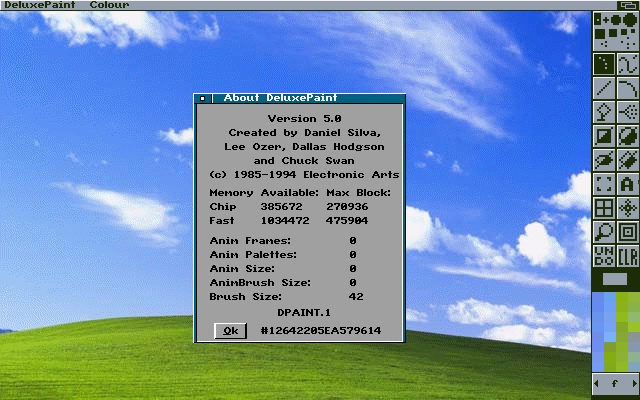The image size is (640, 400).
Task: Pick the grey palette swatch
Action: 634,337
